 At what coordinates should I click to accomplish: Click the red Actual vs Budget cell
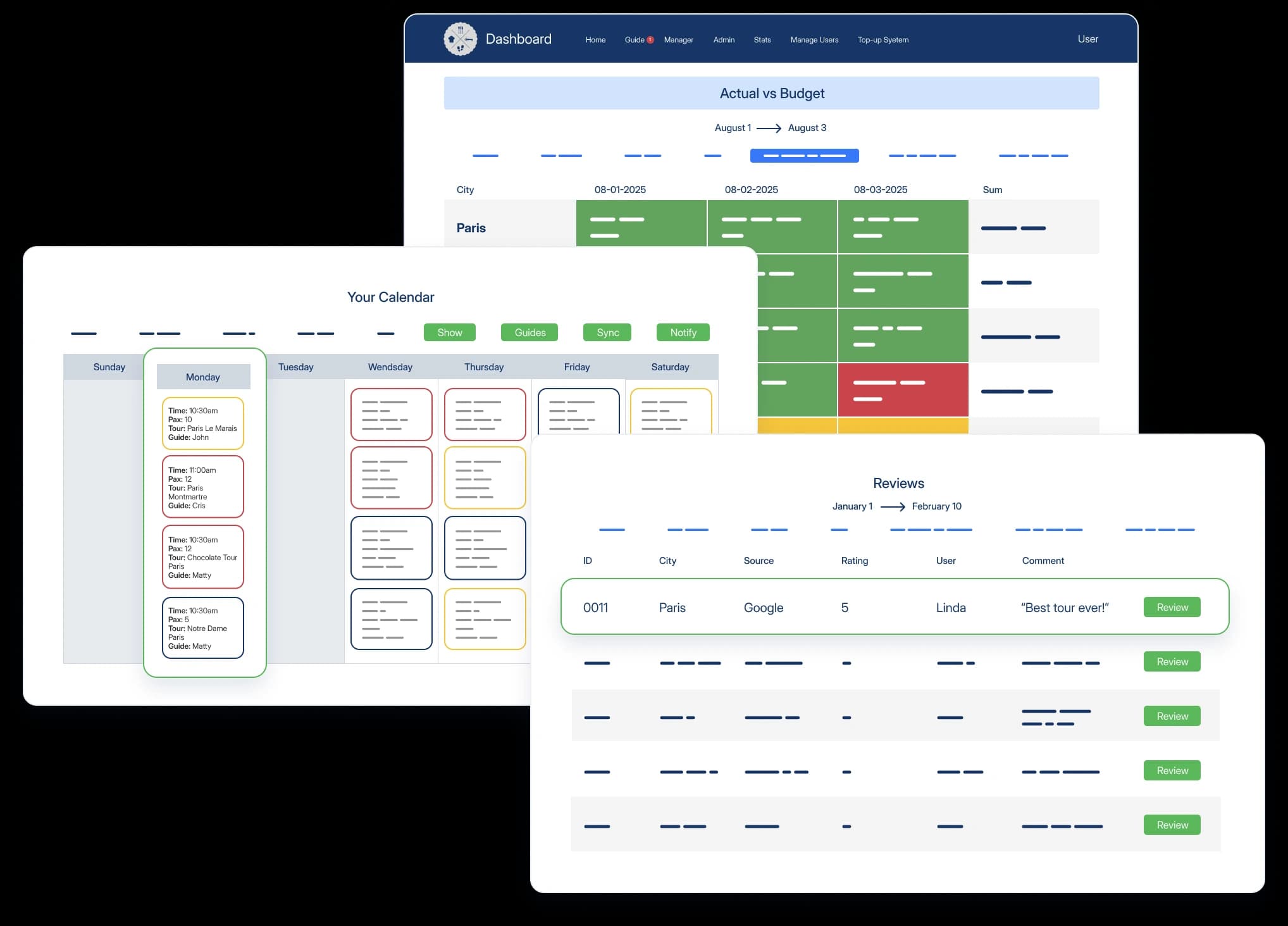pos(903,390)
